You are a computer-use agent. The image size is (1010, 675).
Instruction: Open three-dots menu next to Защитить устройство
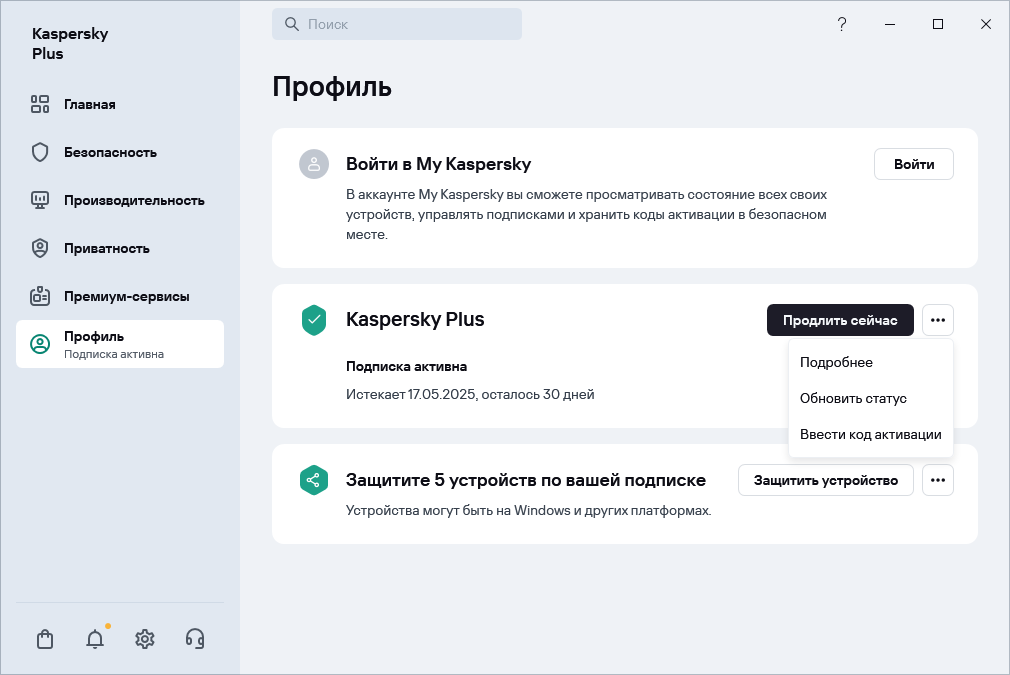pyautogui.click(x=937, y=480)
